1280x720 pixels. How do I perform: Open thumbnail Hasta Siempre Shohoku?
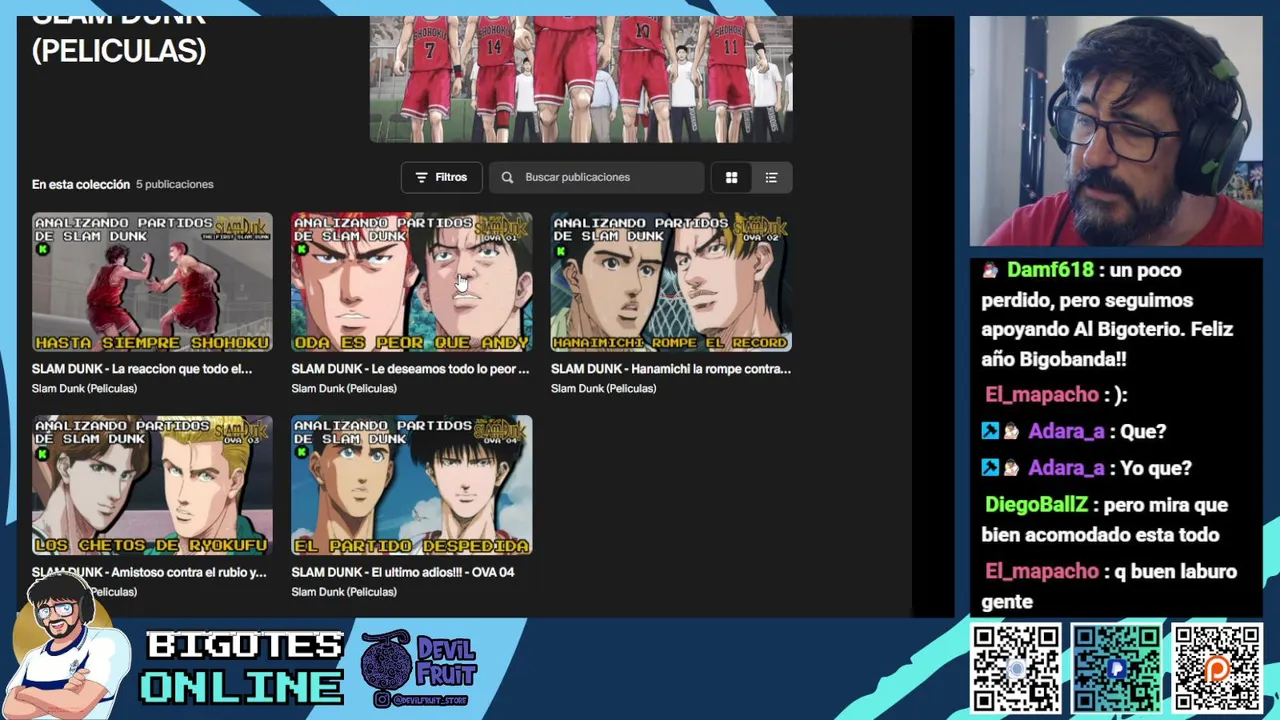(x=152, y=282)
